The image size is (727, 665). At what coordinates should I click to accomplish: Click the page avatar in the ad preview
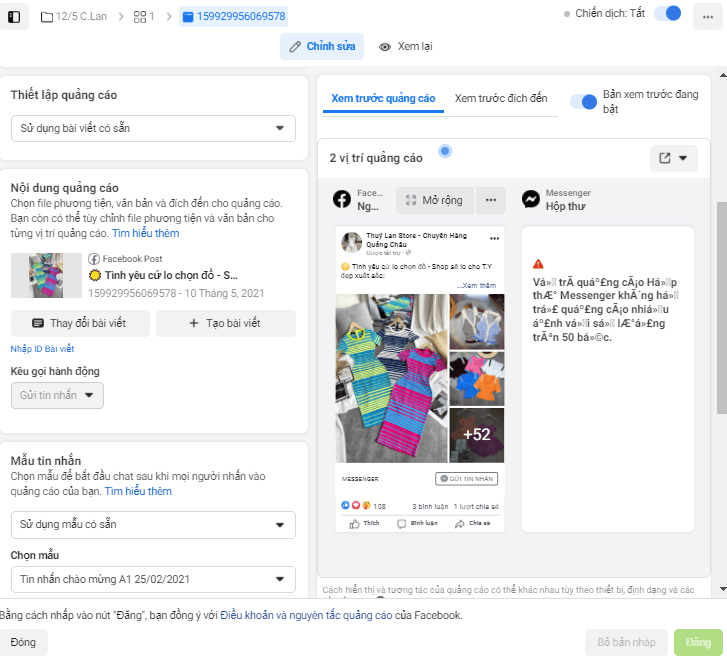point(351,243)
